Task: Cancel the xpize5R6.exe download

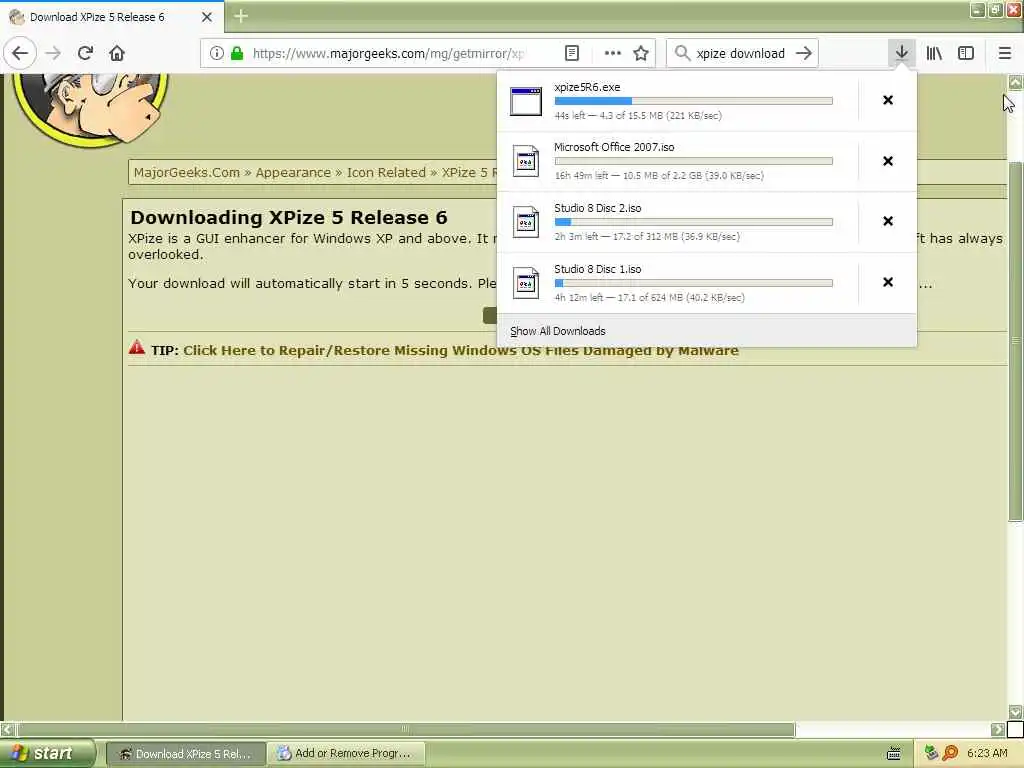Action: 888,100
